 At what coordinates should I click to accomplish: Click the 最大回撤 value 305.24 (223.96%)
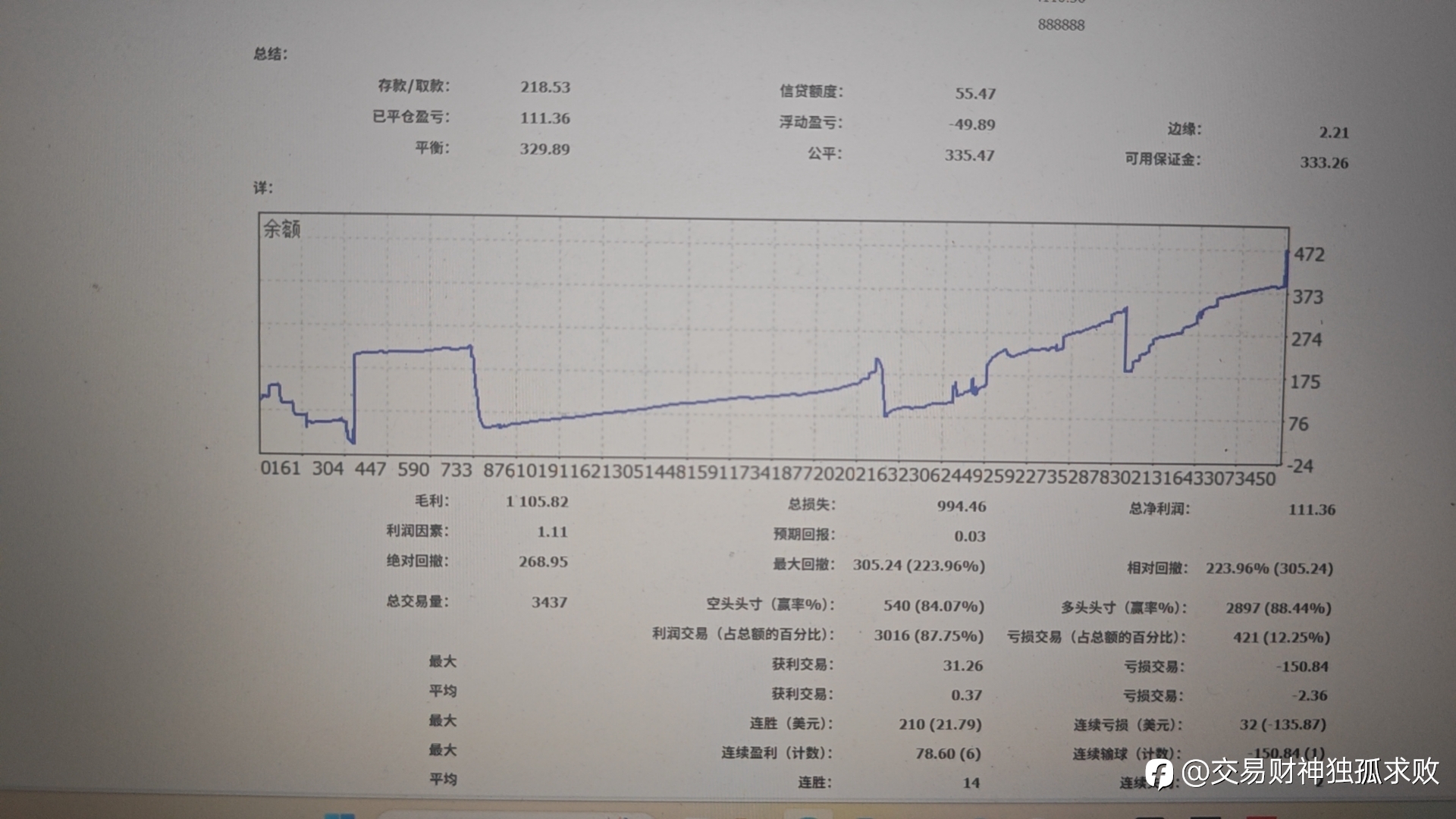(918, 566)
